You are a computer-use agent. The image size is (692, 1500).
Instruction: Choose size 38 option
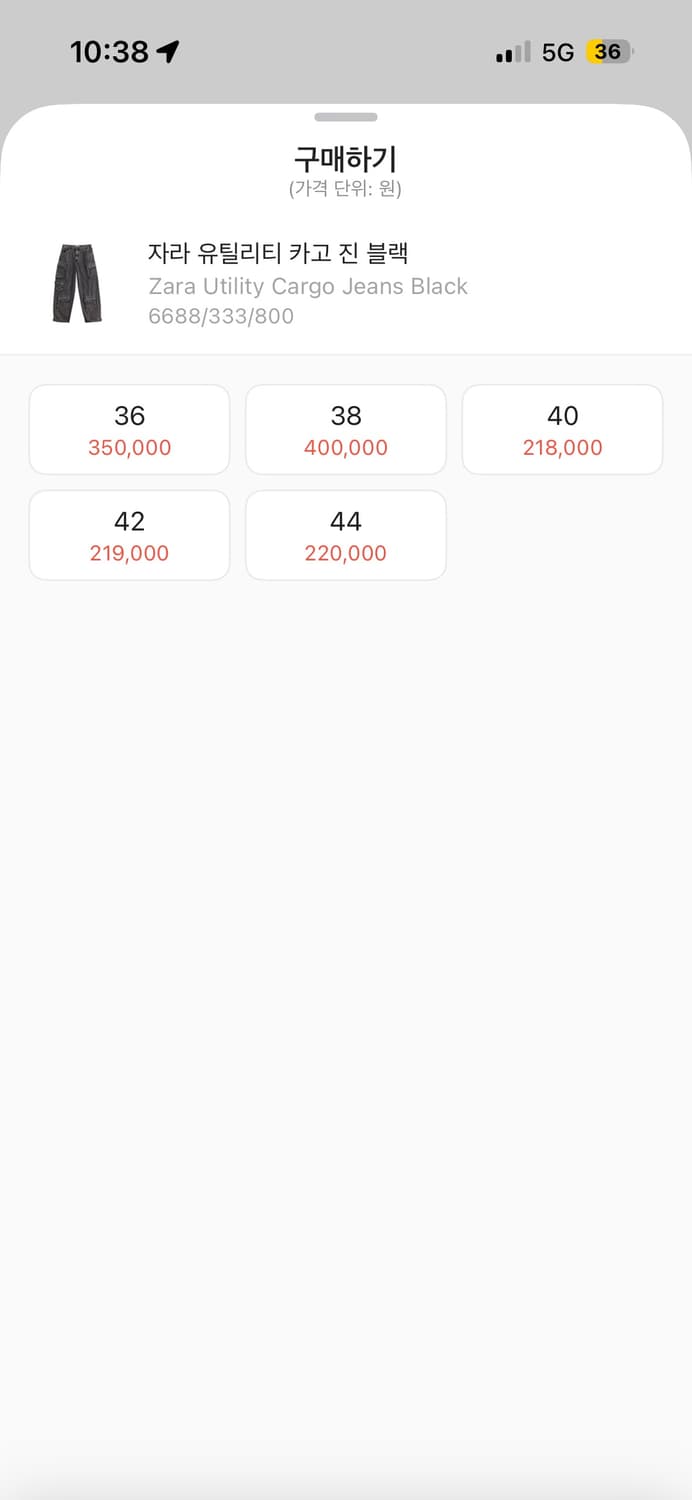click(x=346, y=429)
